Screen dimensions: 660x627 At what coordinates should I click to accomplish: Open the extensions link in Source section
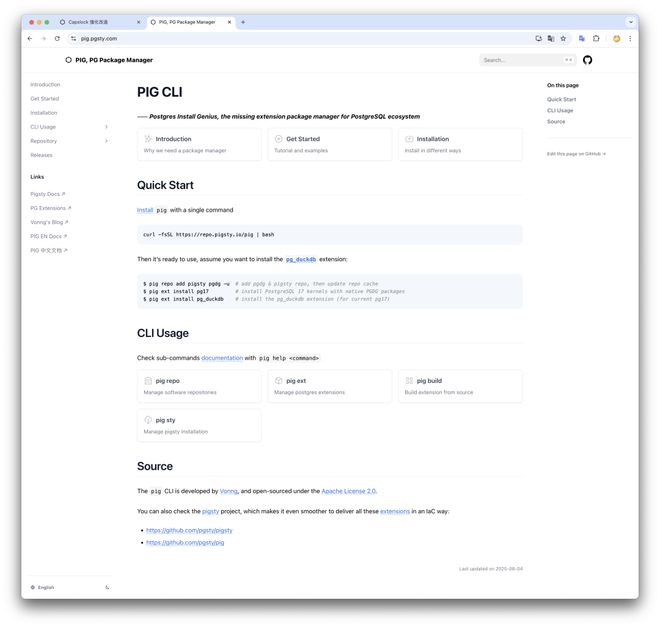click(395, 511)
